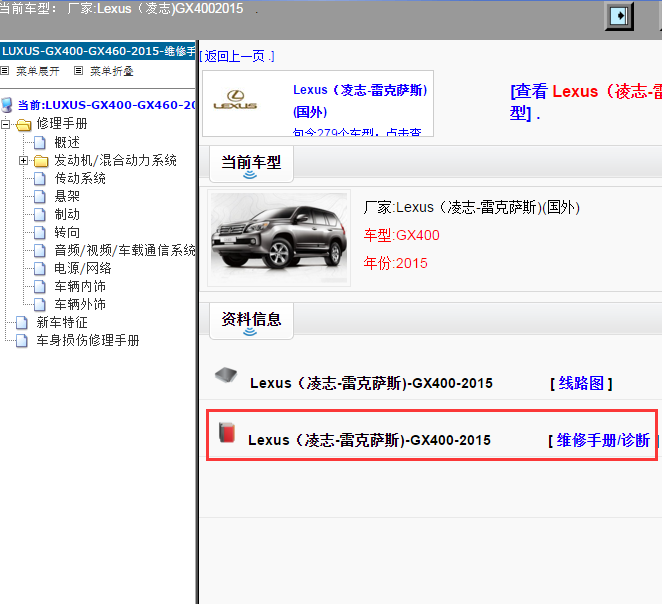Click the red book icon in 维修手册 row
The image size is (662, 604).
[227, 432]
